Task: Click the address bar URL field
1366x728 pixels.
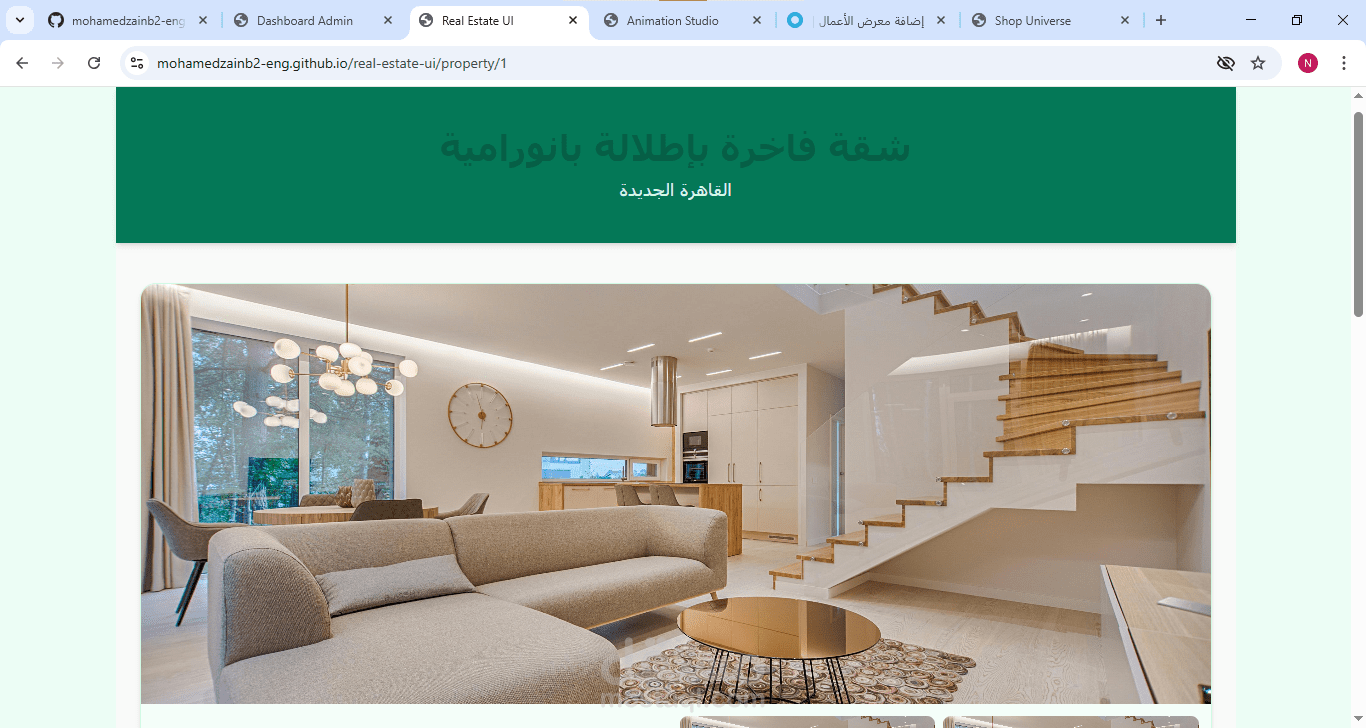Action: 680,63
